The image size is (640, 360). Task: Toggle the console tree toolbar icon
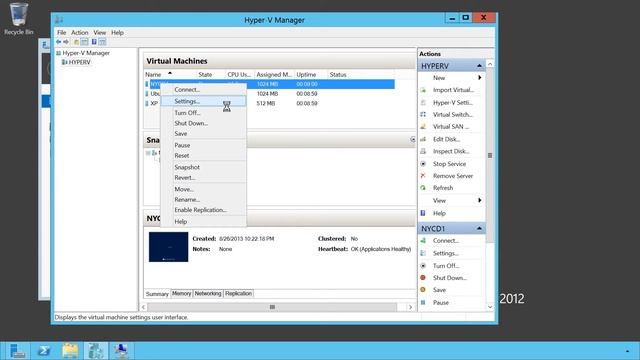[84, 42]
